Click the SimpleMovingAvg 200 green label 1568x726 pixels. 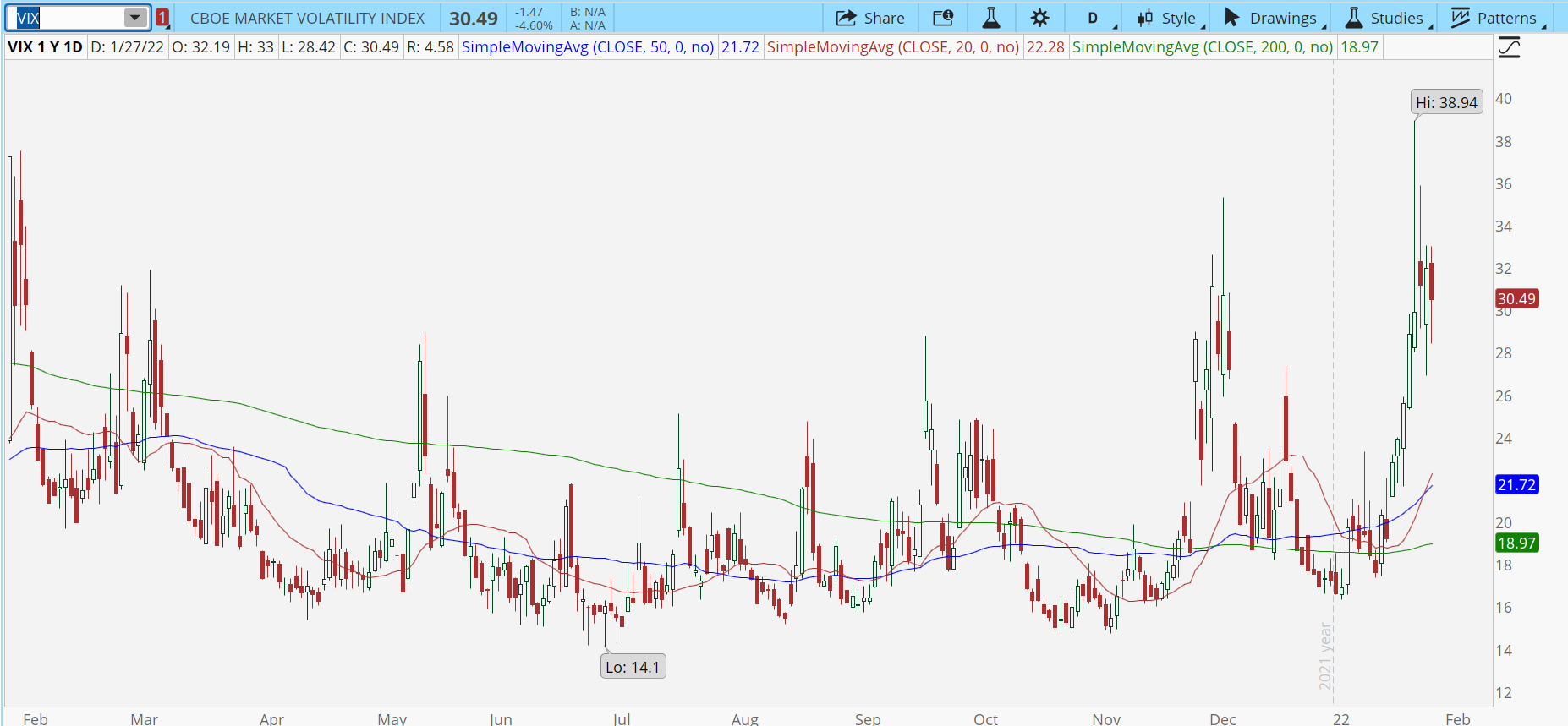[x=1202, y=47]
